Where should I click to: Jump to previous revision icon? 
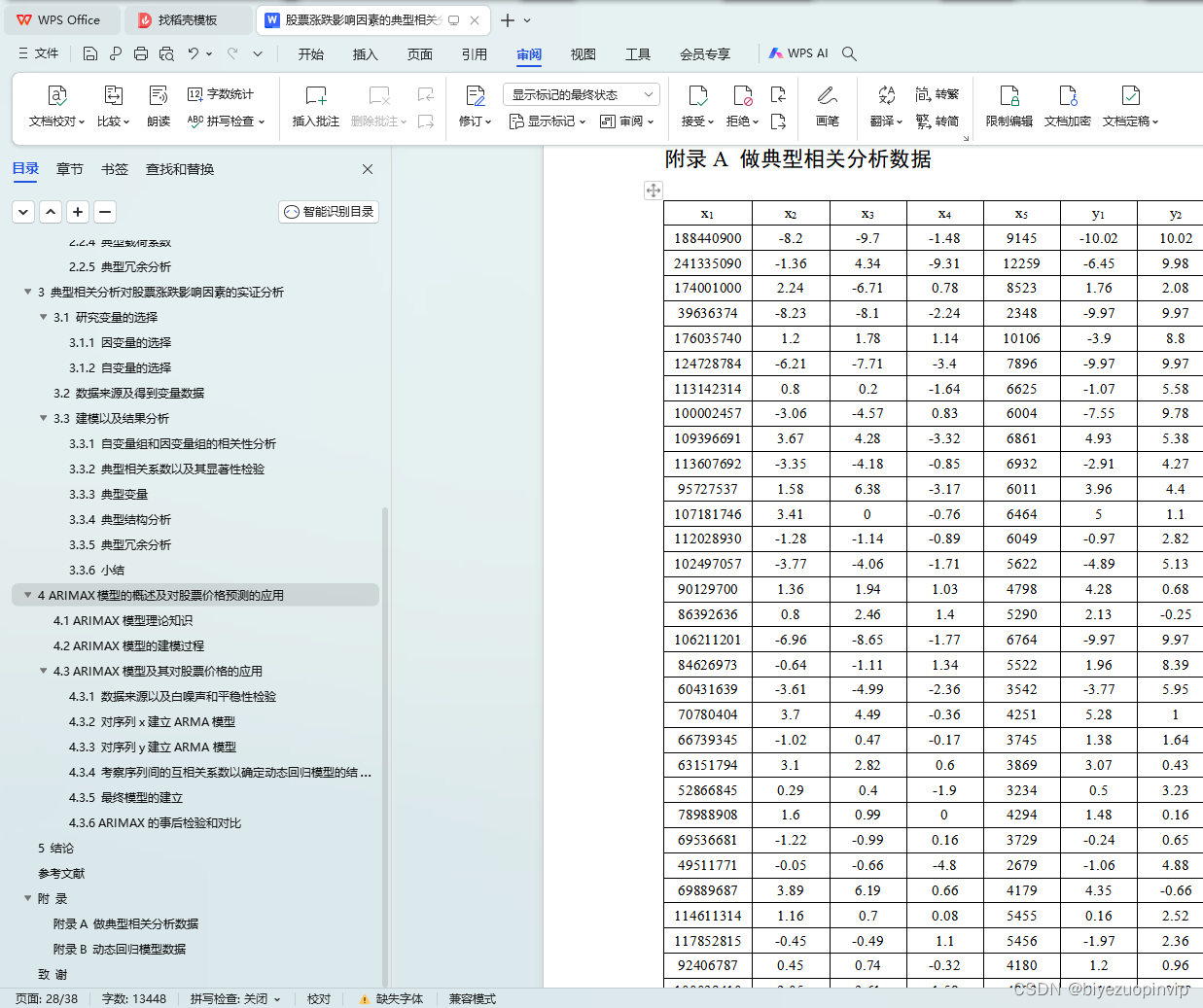pyautogui.click(x=778, y=94)
